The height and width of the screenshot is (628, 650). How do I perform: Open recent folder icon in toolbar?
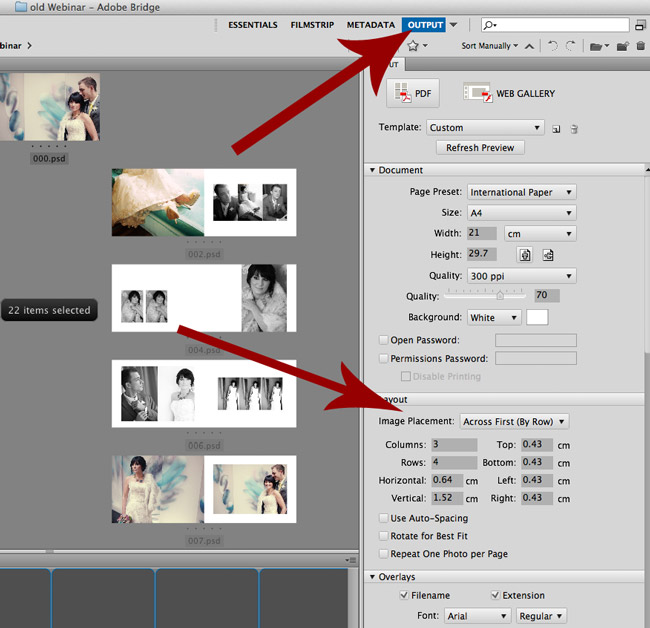[599, 46]
